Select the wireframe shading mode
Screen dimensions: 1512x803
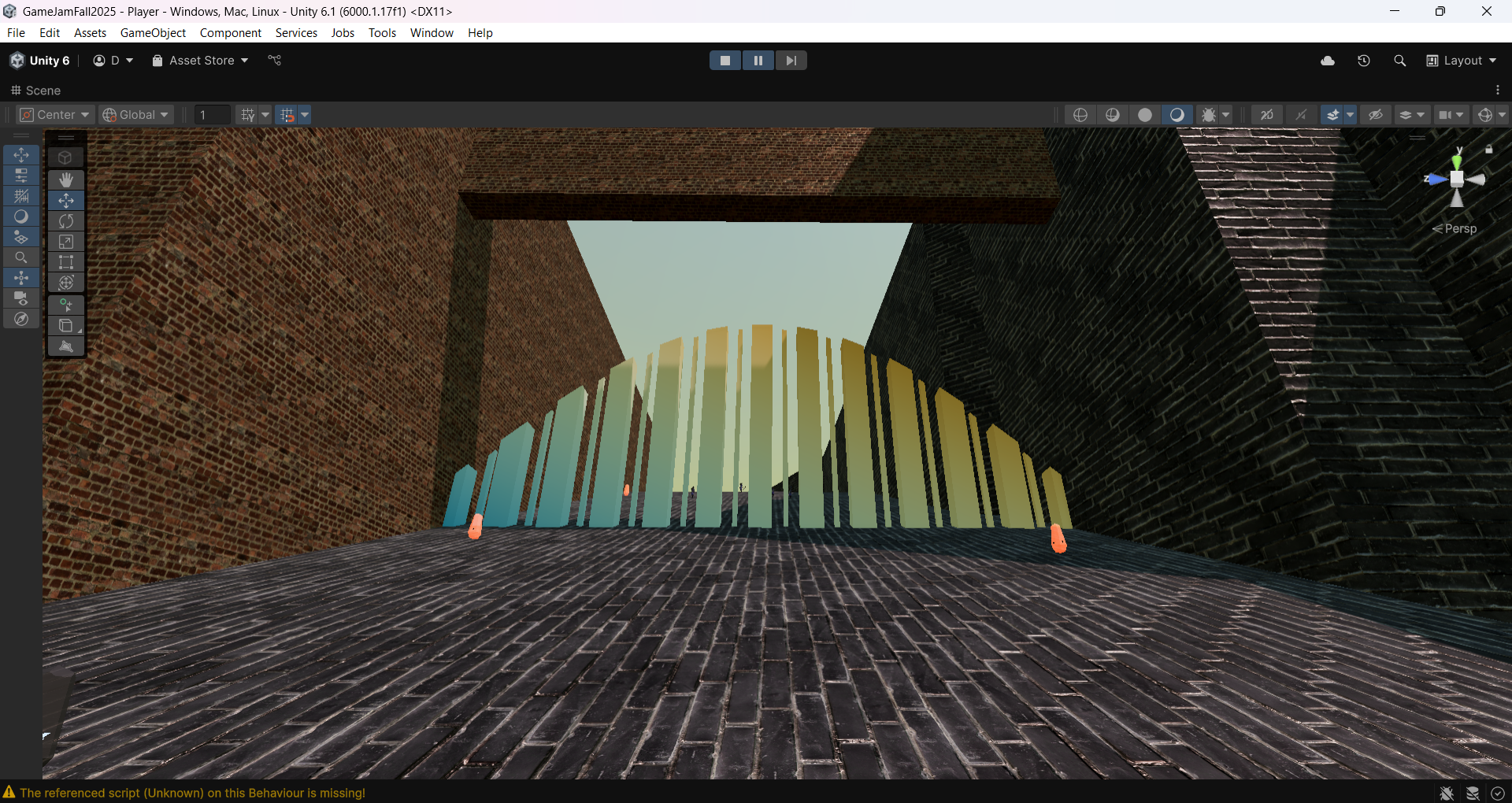pyautogui.click(x=1080, y=115)
